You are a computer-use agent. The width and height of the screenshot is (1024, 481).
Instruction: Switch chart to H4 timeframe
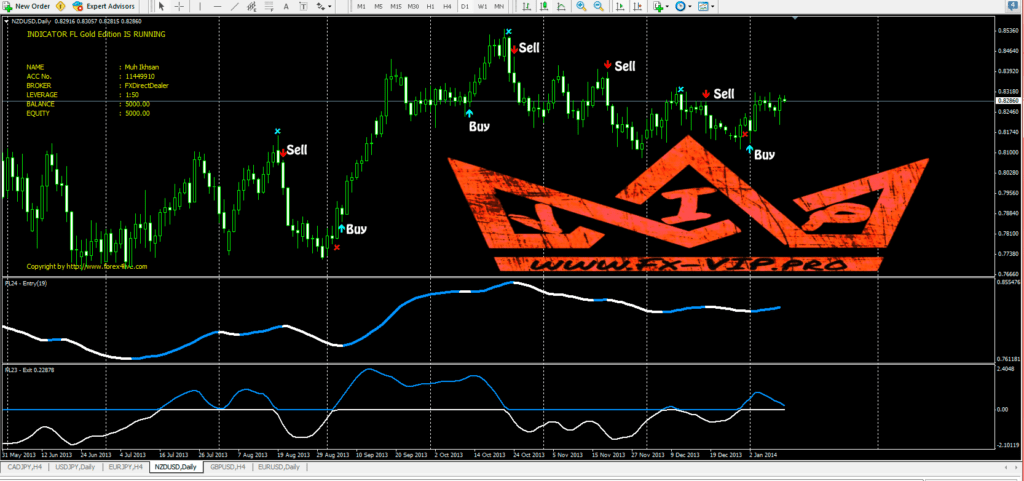pyautogui.click(x=447, y=6)
